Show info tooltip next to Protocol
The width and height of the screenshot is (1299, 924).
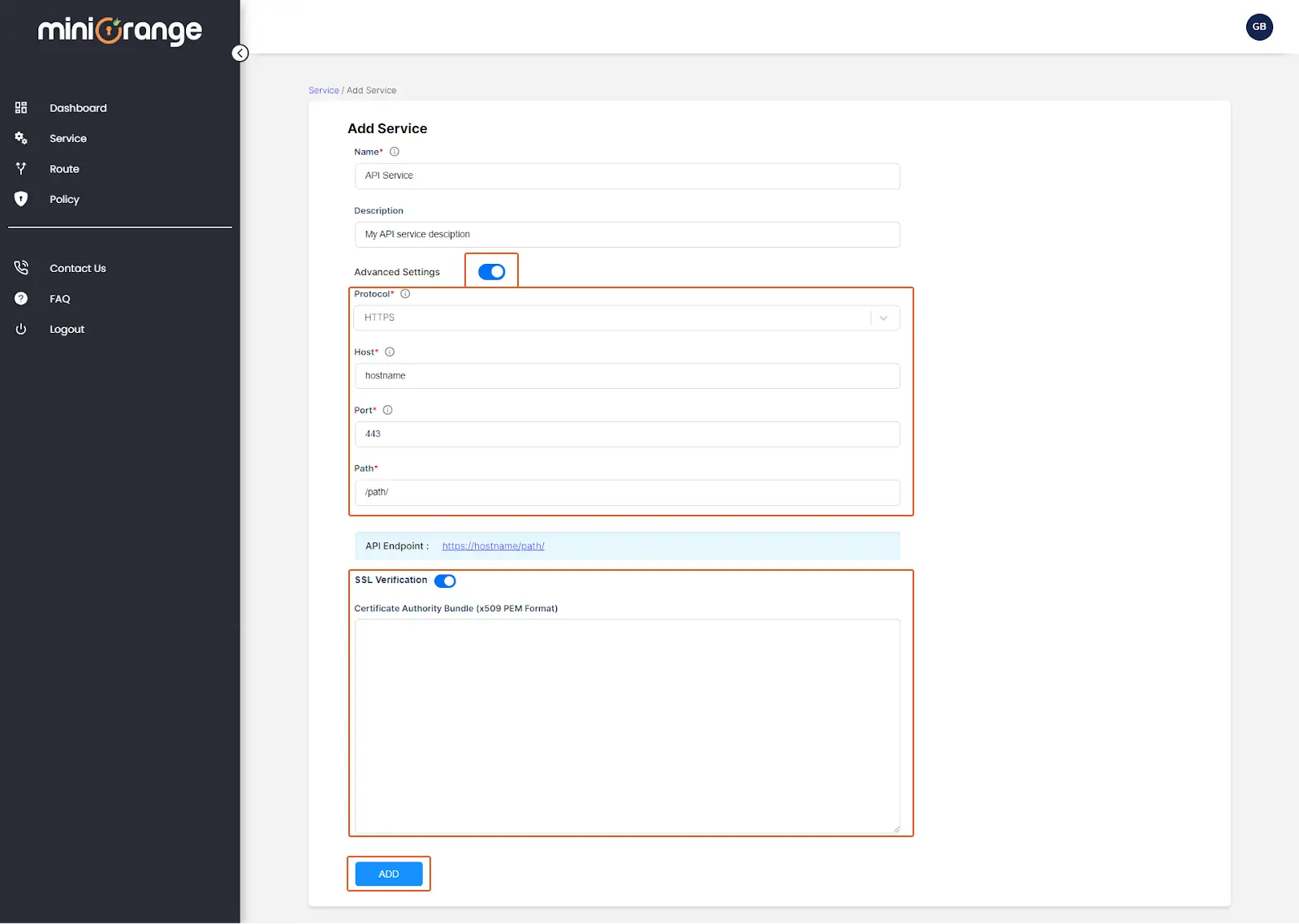tap(405, 294)
